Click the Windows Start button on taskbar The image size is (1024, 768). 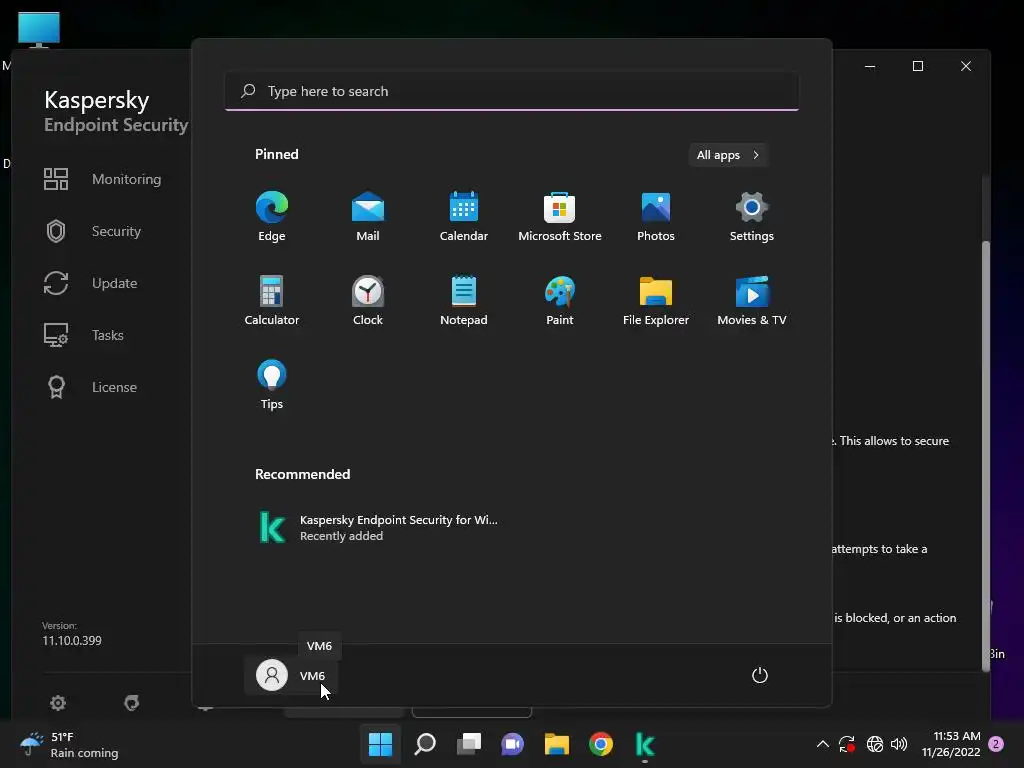[x=381, y=744]
